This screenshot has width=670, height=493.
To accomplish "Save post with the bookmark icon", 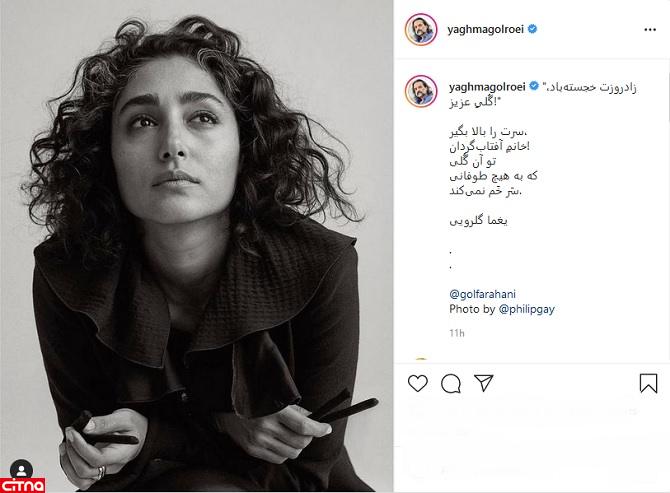I will [x=648, y=383].
